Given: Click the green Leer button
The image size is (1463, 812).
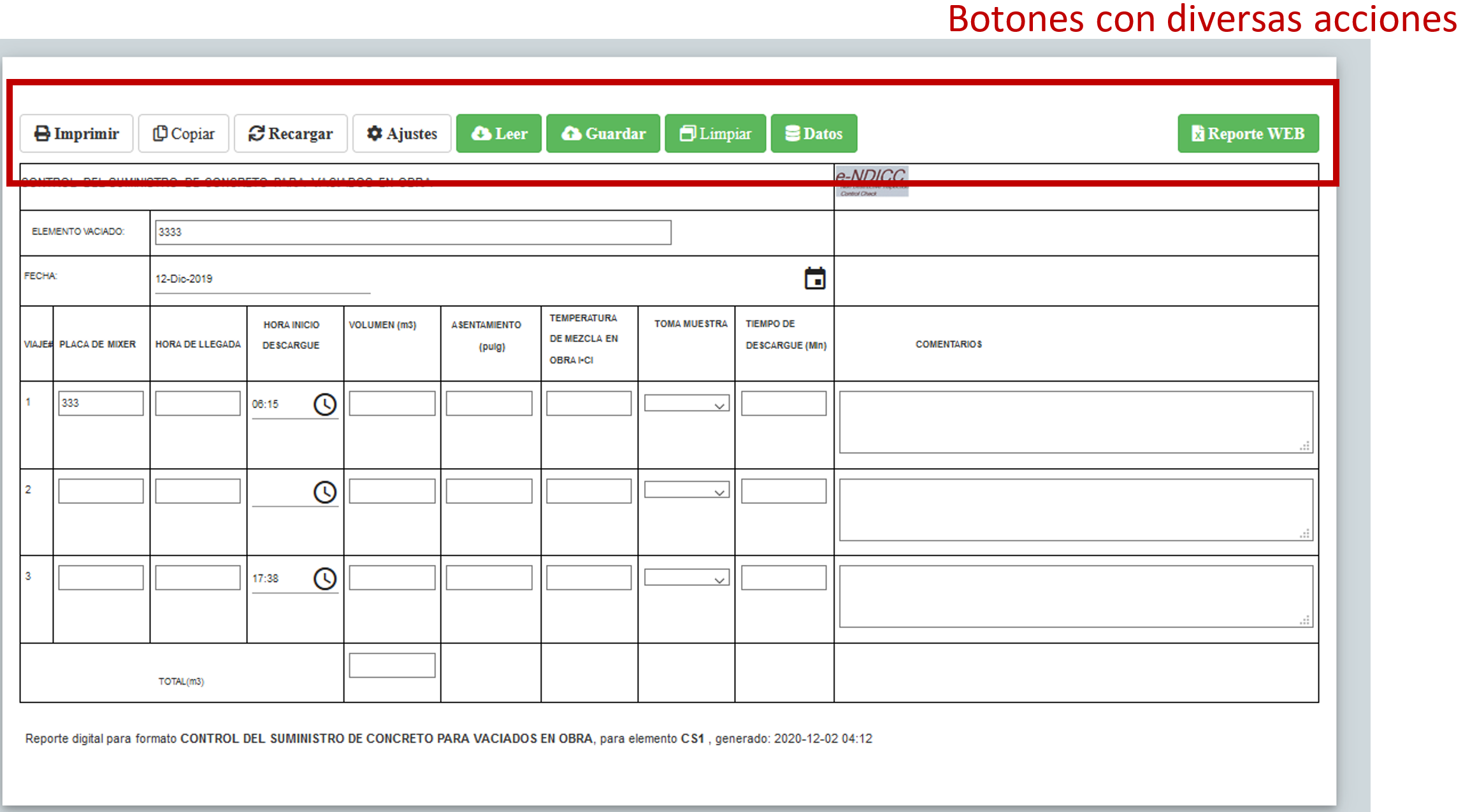Looking at the screenshot, I should [x=499, y=134].
